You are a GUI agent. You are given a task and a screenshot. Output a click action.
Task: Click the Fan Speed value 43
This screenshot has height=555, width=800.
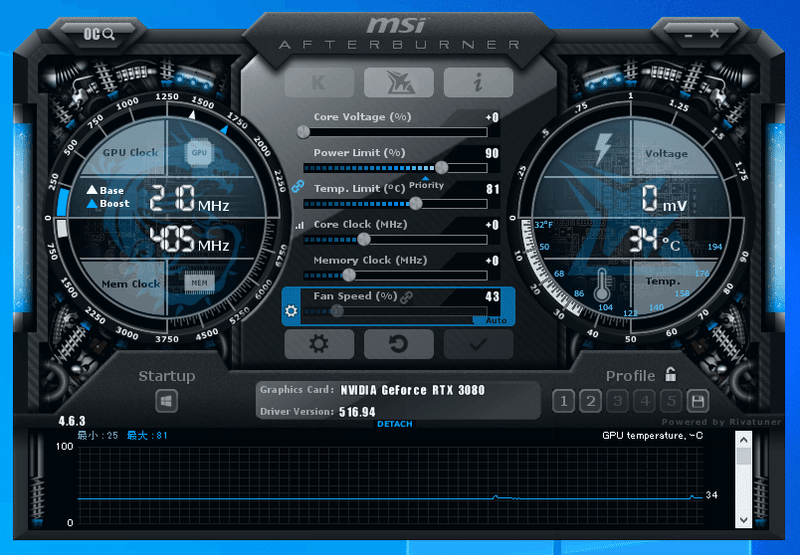[x=492, y=296]
